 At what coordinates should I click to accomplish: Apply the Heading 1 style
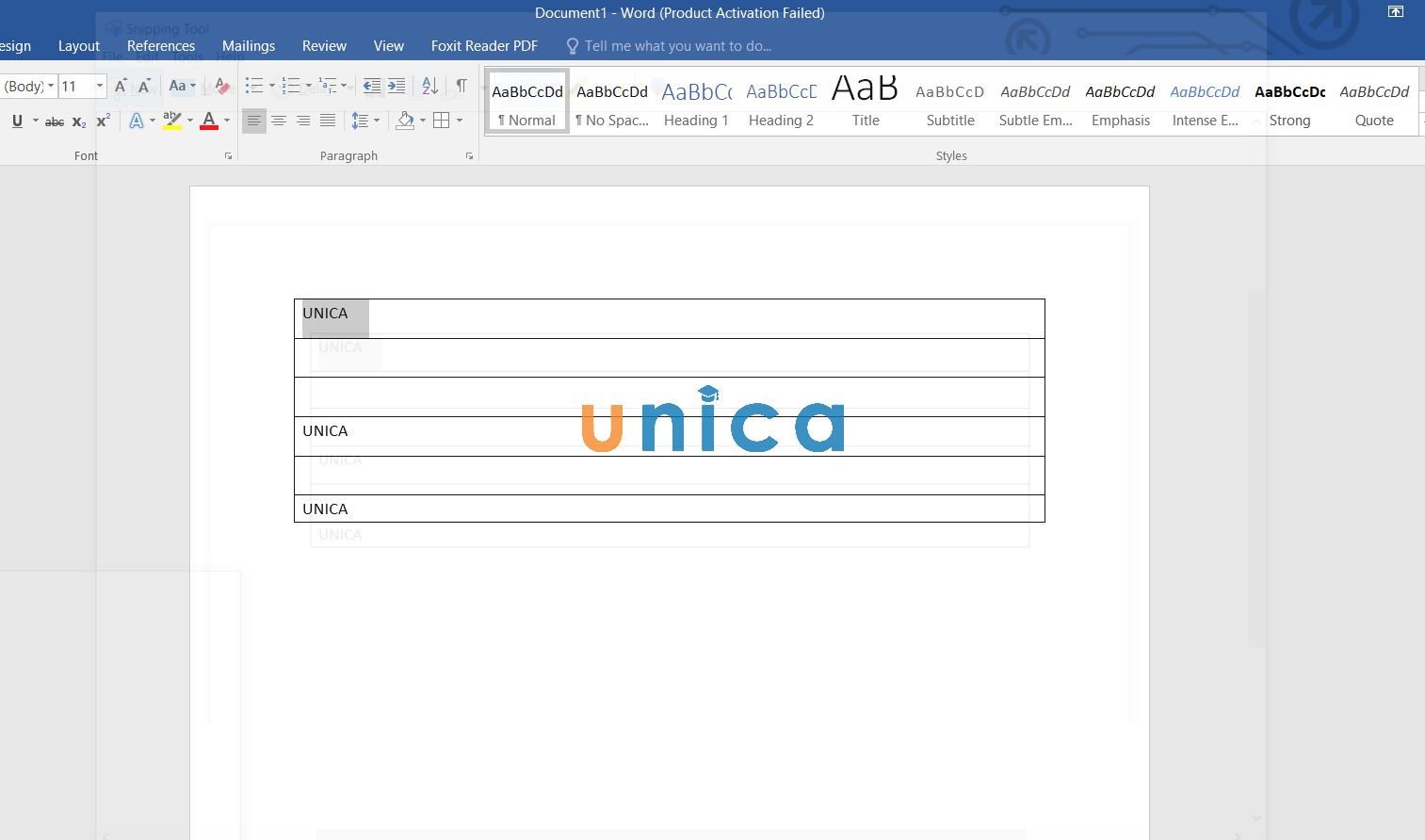pos(697,102)
